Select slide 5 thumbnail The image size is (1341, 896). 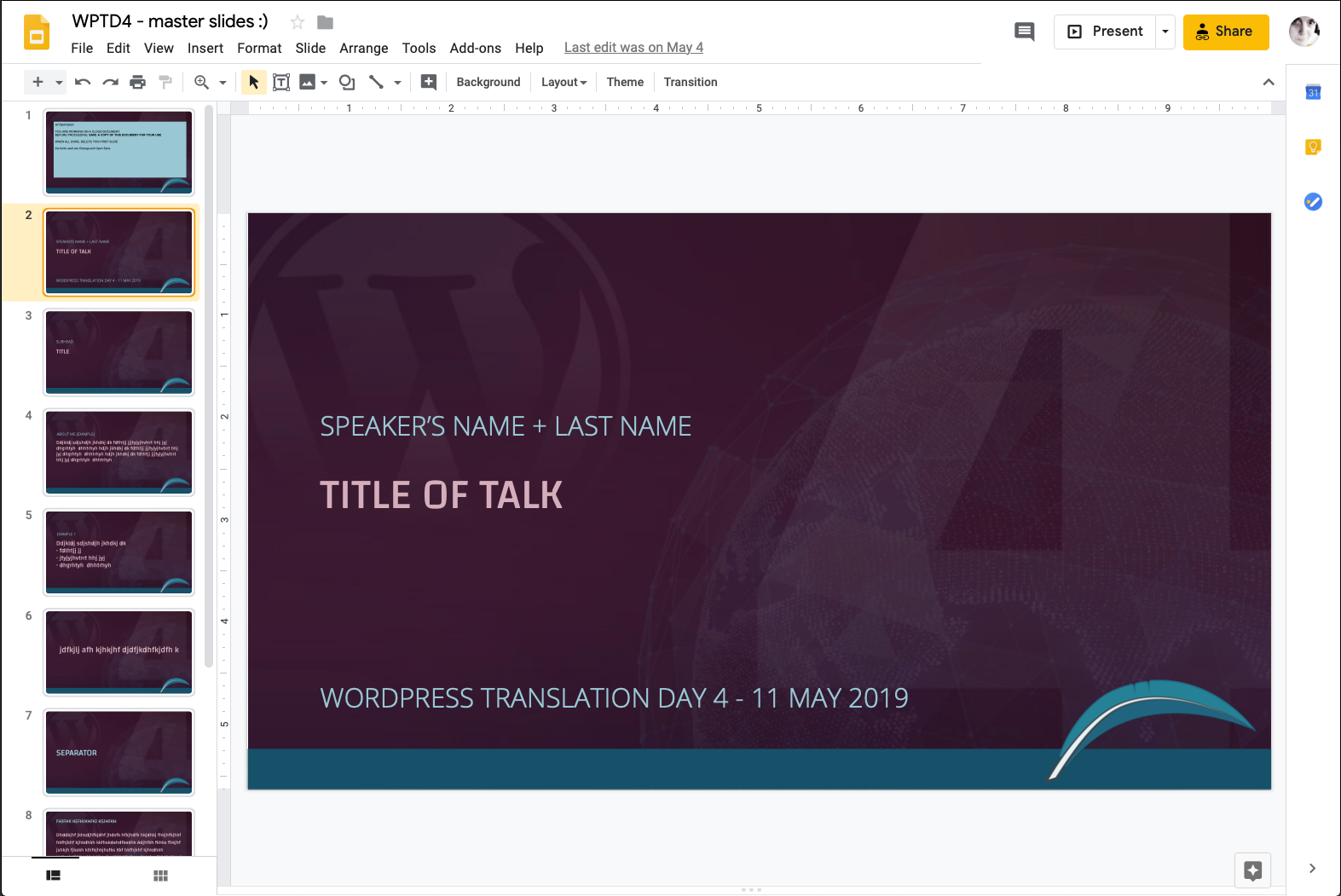pyautogui.click(x=119, y=552)
